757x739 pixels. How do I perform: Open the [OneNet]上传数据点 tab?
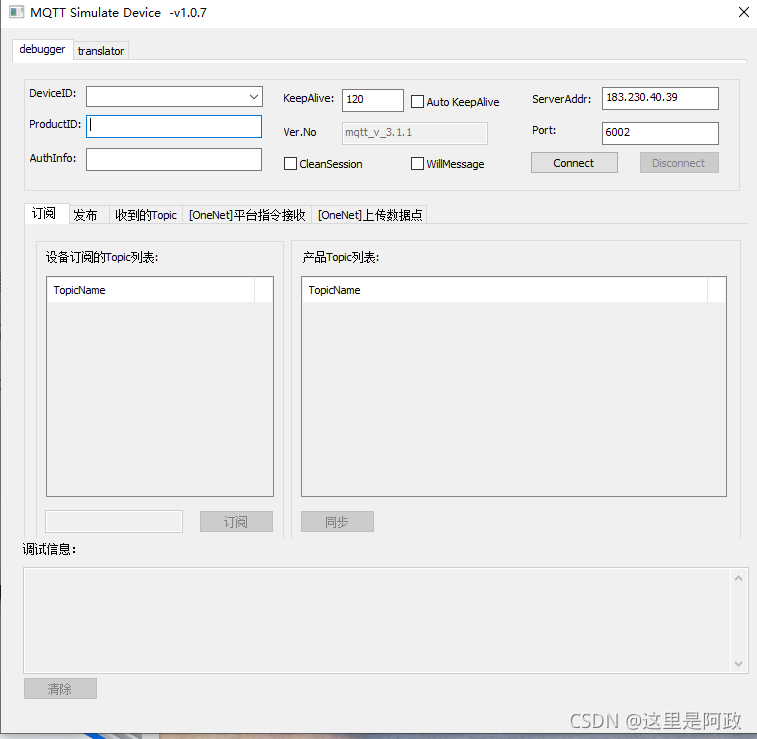point(370,215)
